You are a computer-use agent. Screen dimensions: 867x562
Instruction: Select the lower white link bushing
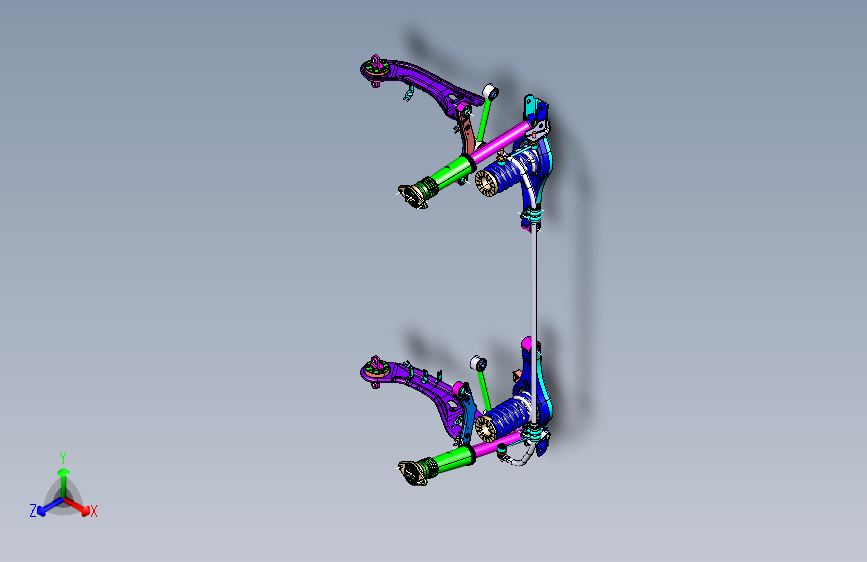[x=478, y=364]
